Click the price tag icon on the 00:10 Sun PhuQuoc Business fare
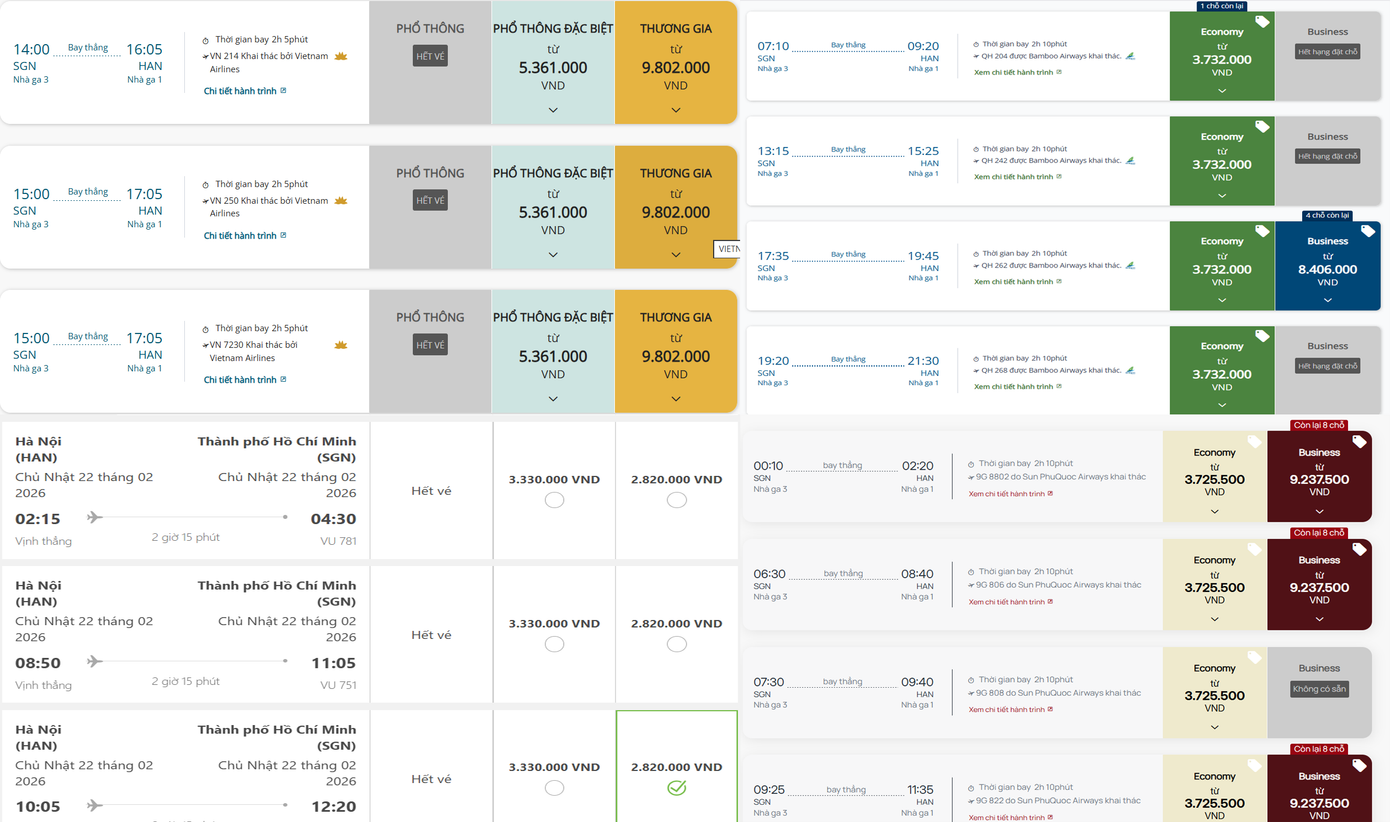This screenshot has width=1390, height=822. 1359,441
